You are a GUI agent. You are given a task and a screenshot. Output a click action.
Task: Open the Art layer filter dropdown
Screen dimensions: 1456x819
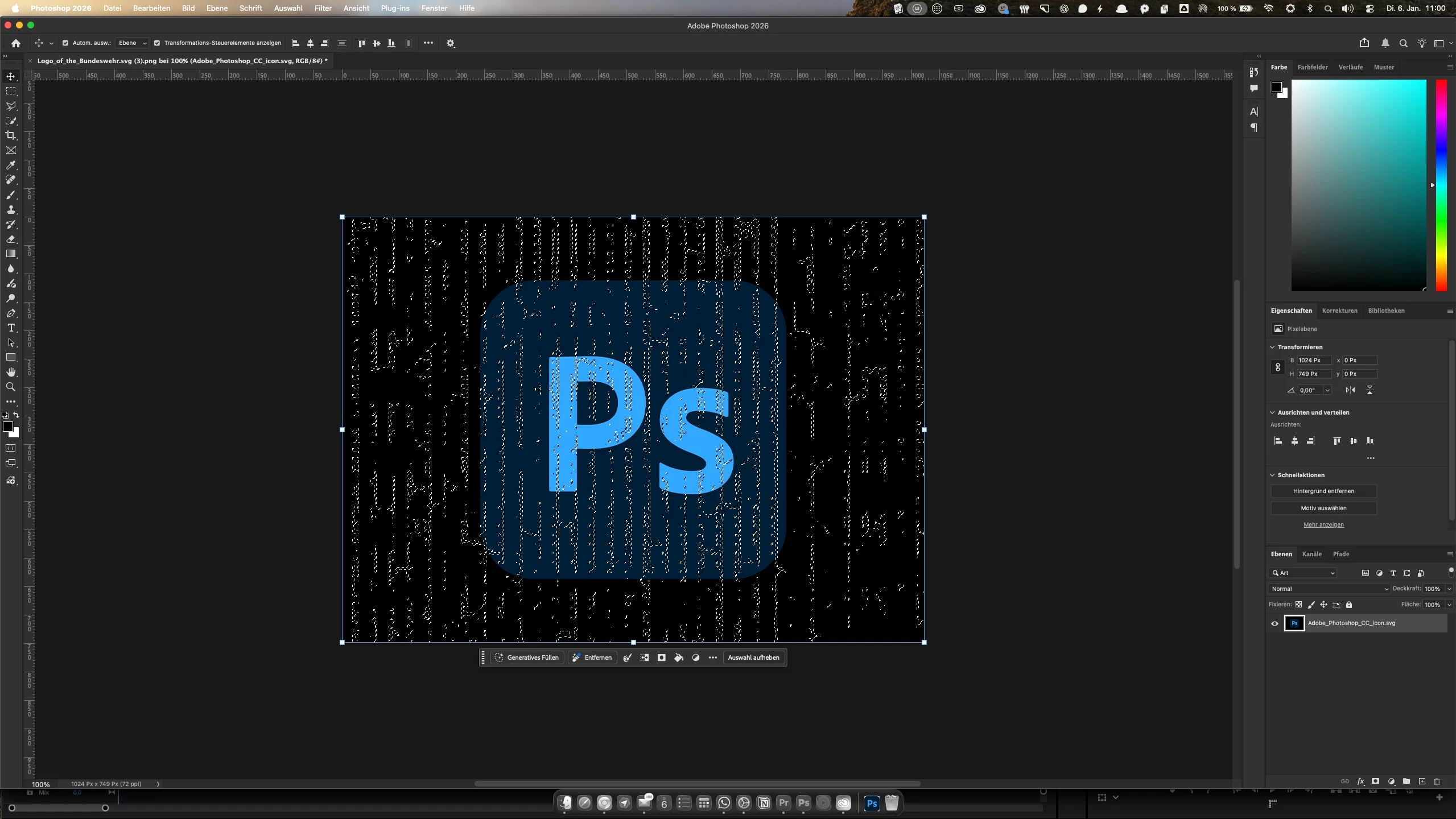(1303, 573)
